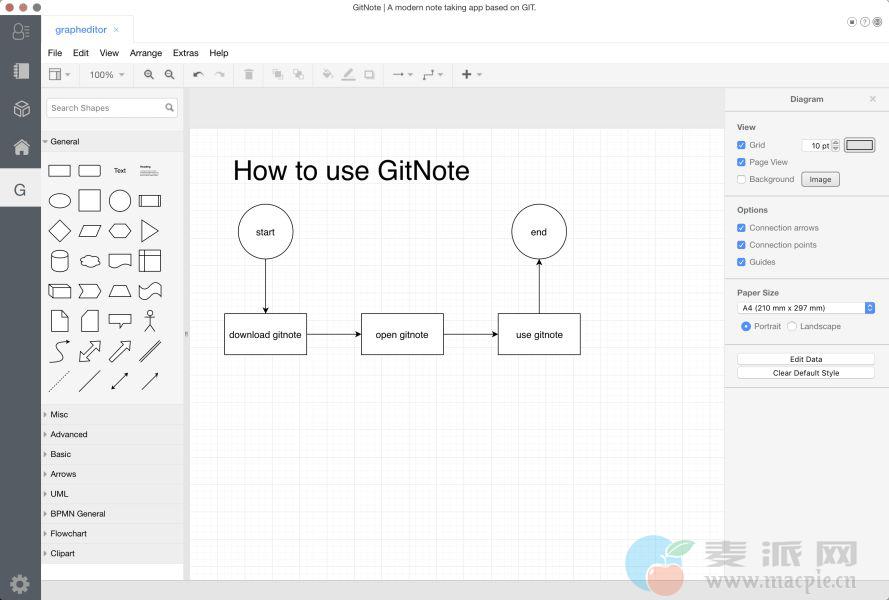Screen dimensions: 889x600
Task: Click the trash delete icon in toolbar
Action: (x=249, y=75)
